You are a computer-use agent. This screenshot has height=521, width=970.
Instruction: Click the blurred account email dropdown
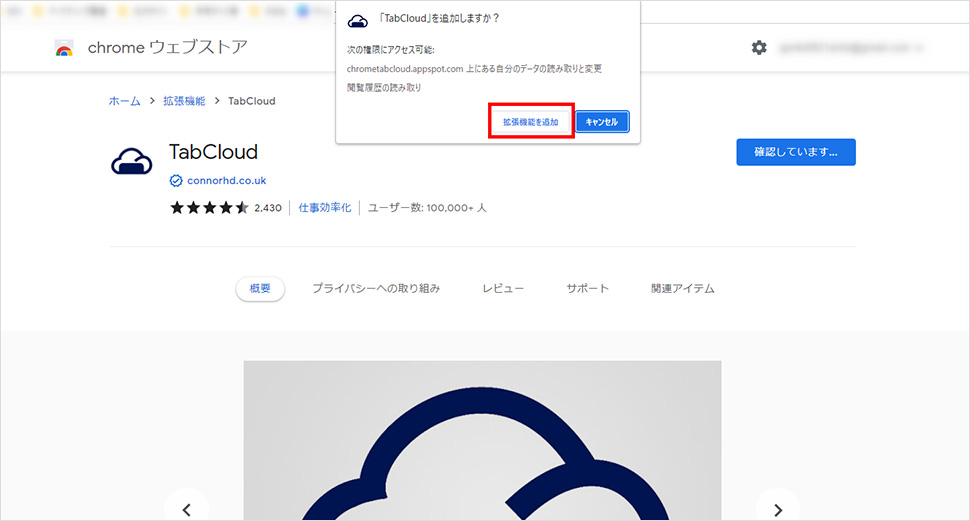(x=851, y=48)
